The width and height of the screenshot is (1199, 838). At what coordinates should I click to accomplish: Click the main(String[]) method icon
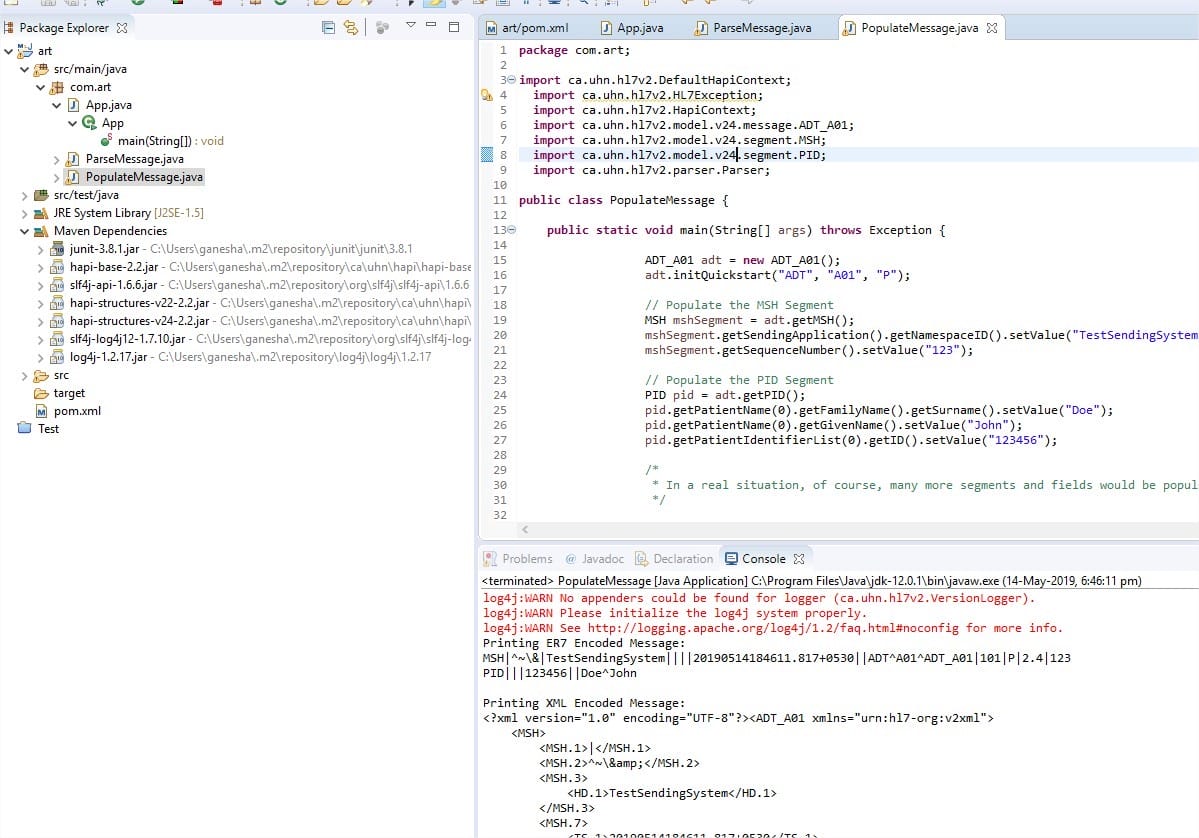[x=106, y=140]
